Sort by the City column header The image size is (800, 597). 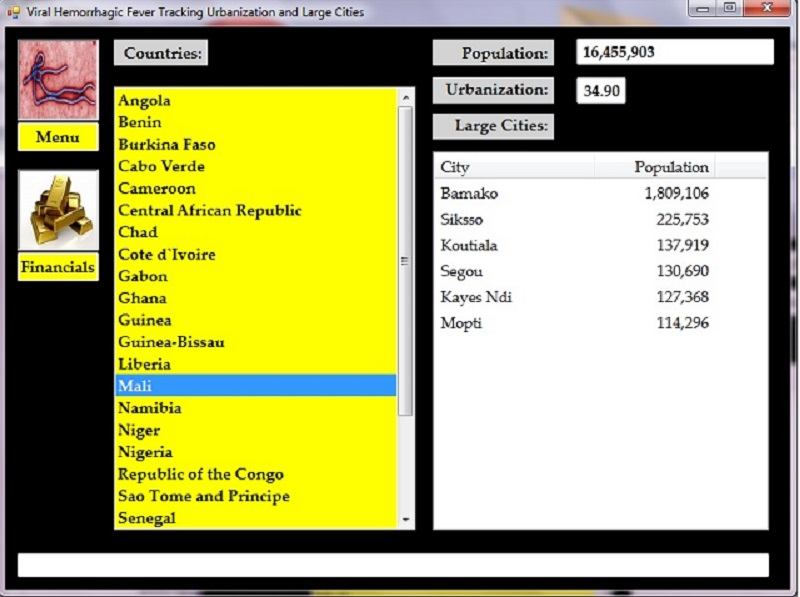[x=514, y=167]
